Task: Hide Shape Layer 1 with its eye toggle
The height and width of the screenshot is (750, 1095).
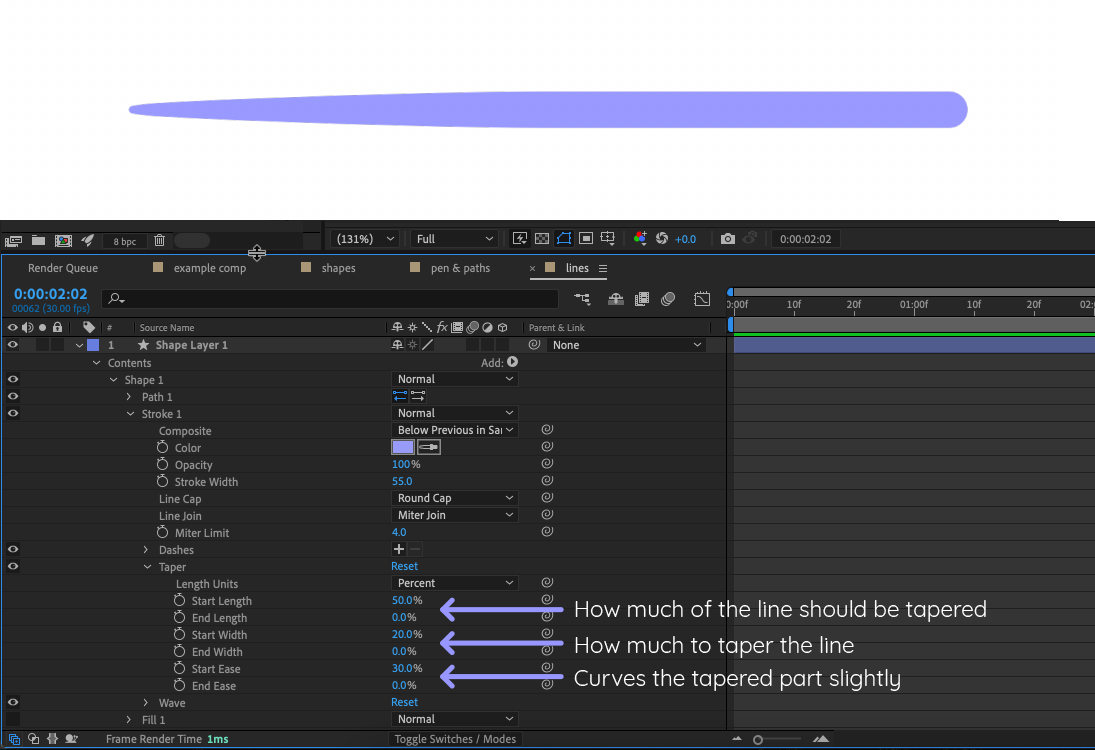Action: pyautogui.click(x=11, y=344)
